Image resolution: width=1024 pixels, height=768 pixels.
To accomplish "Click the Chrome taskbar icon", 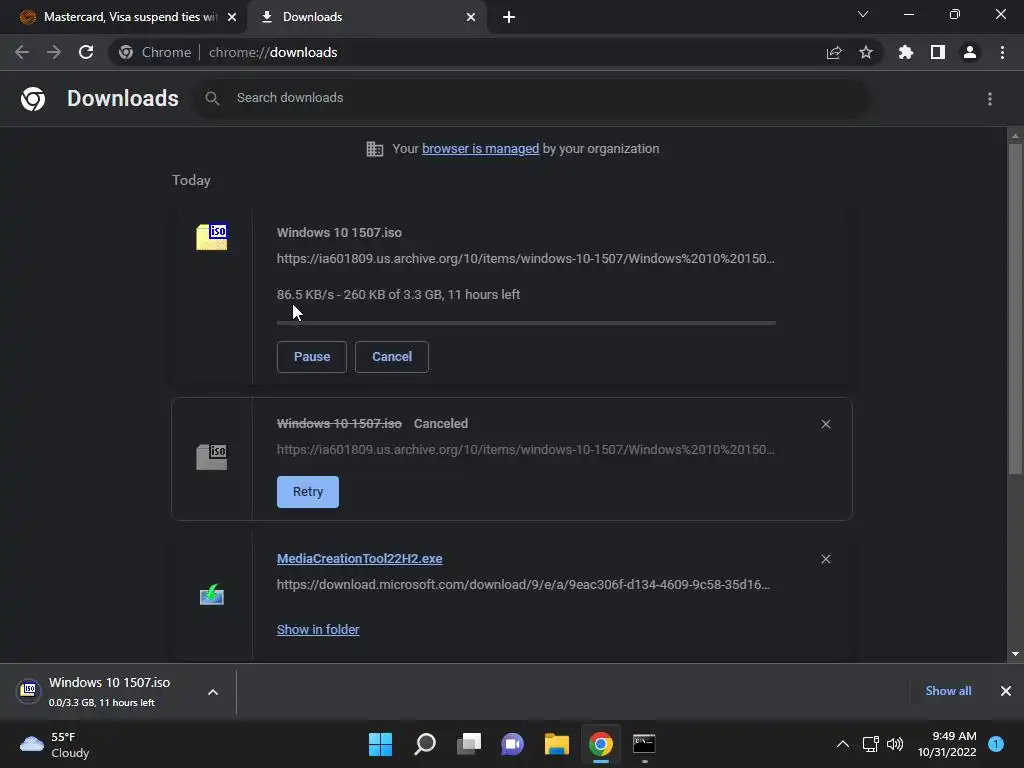I will pos(601,744).
